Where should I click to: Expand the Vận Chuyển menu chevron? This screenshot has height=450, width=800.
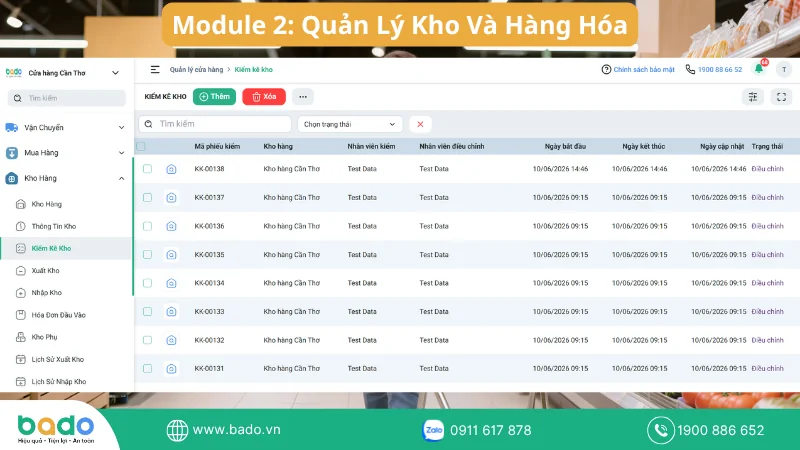pos(121,128)
